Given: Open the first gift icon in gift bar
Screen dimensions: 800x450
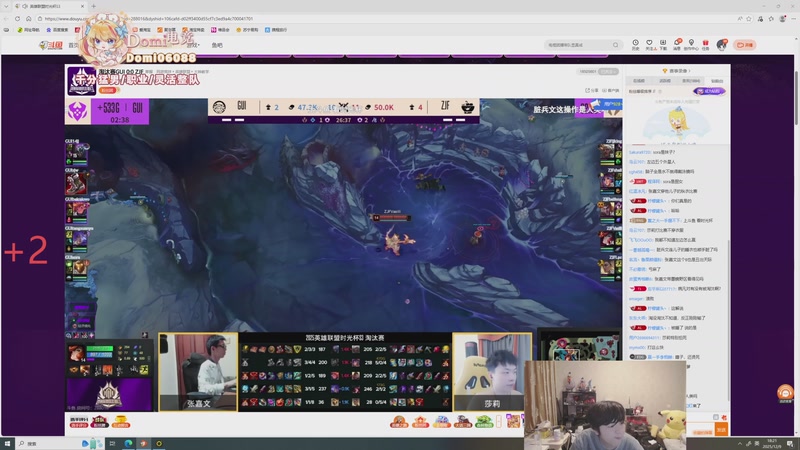Looking at the screenshot, I should 399,421.
